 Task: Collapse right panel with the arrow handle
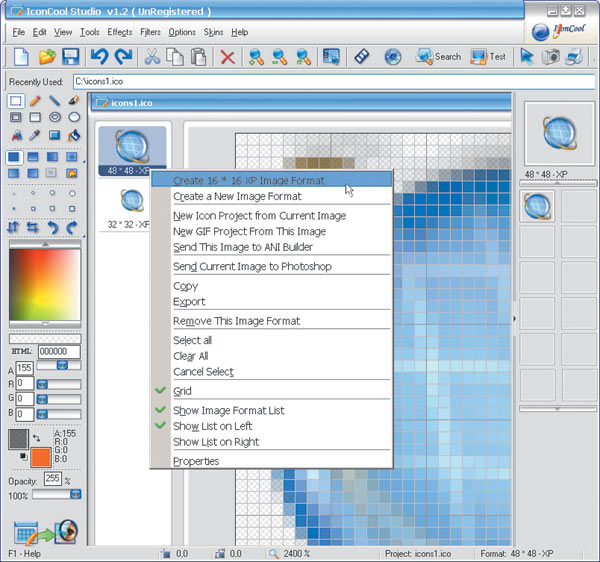[x=514, y=318]
